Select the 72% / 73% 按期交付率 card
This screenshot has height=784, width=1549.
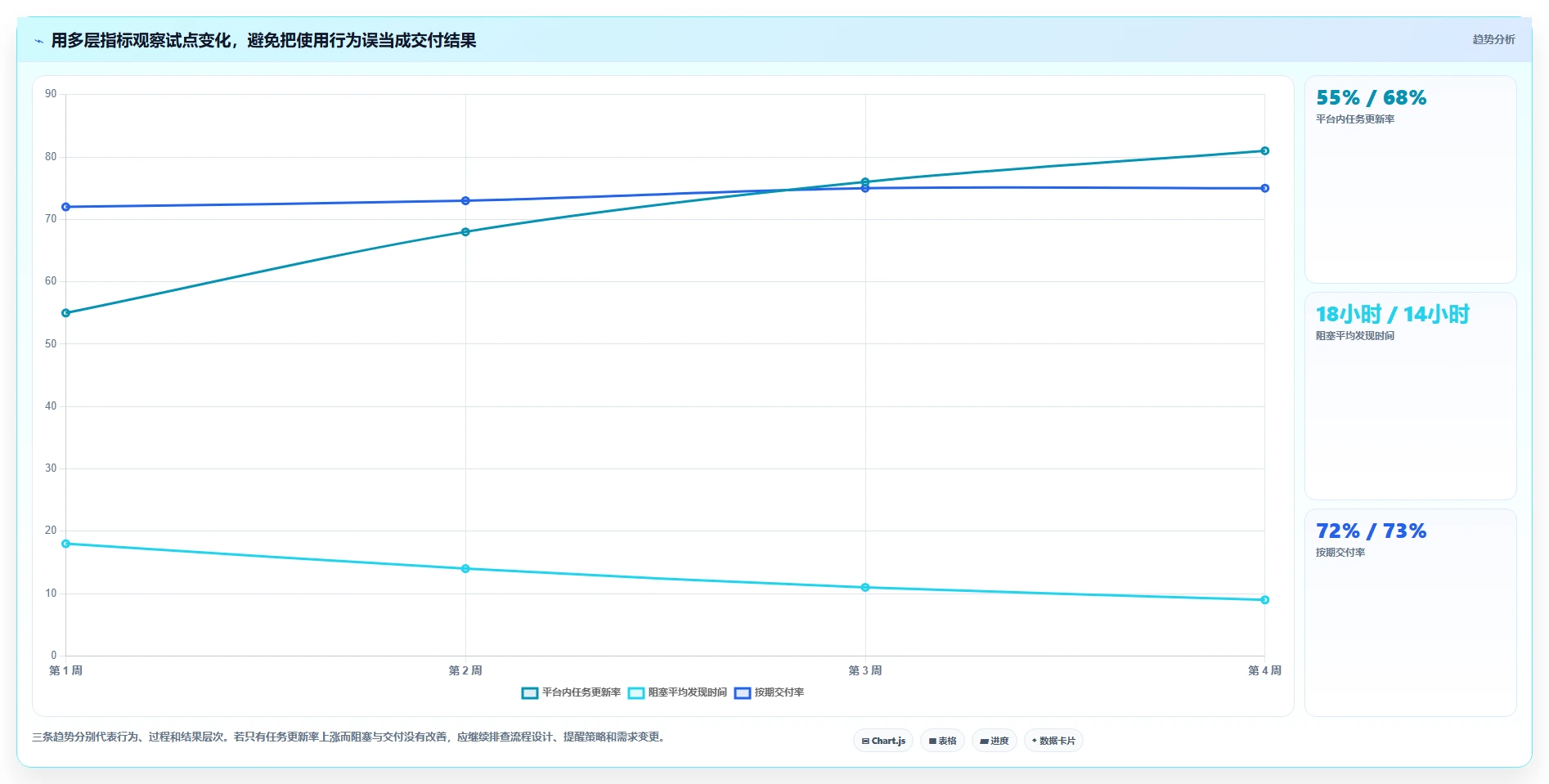point(1410,612)
